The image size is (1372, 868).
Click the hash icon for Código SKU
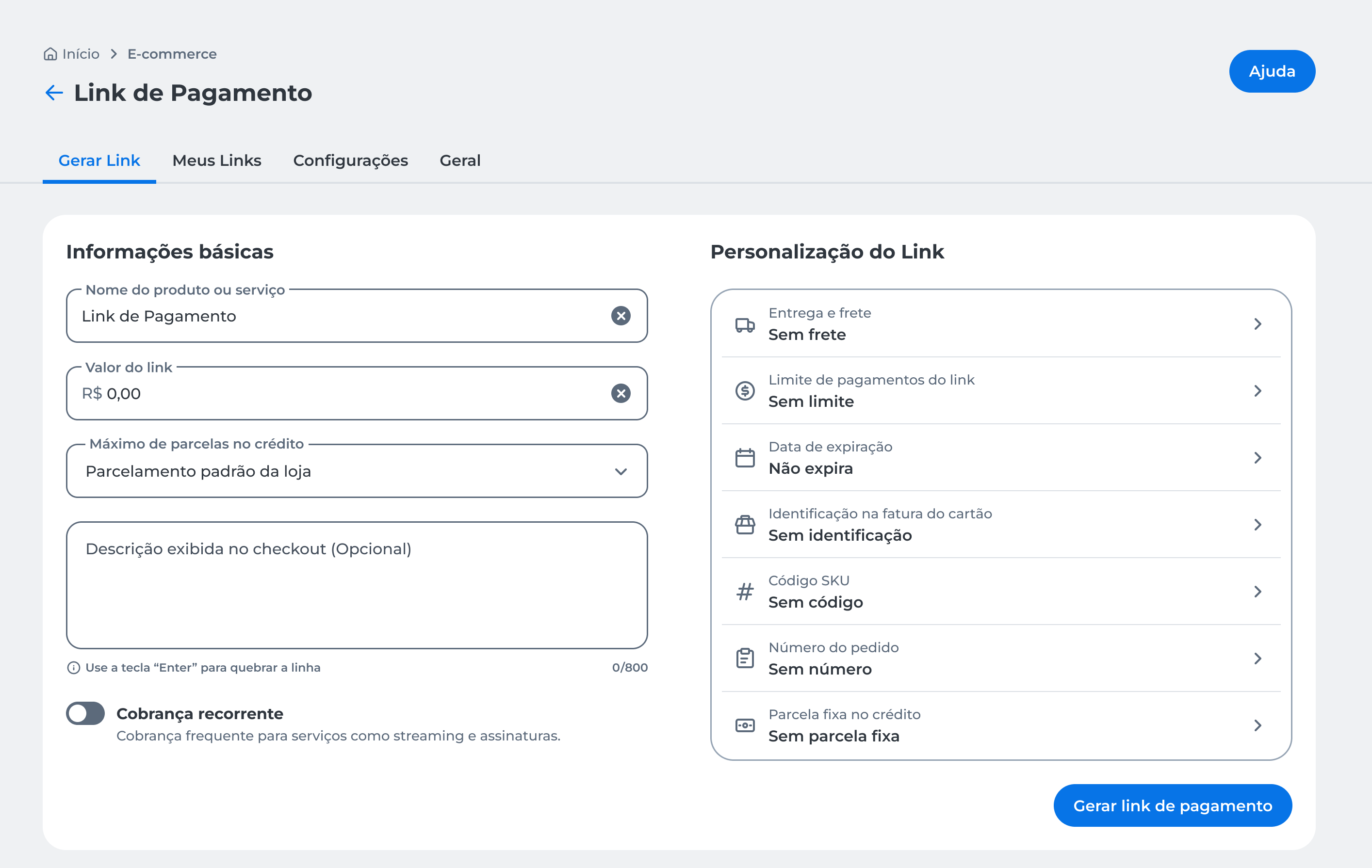click(745, 592)
